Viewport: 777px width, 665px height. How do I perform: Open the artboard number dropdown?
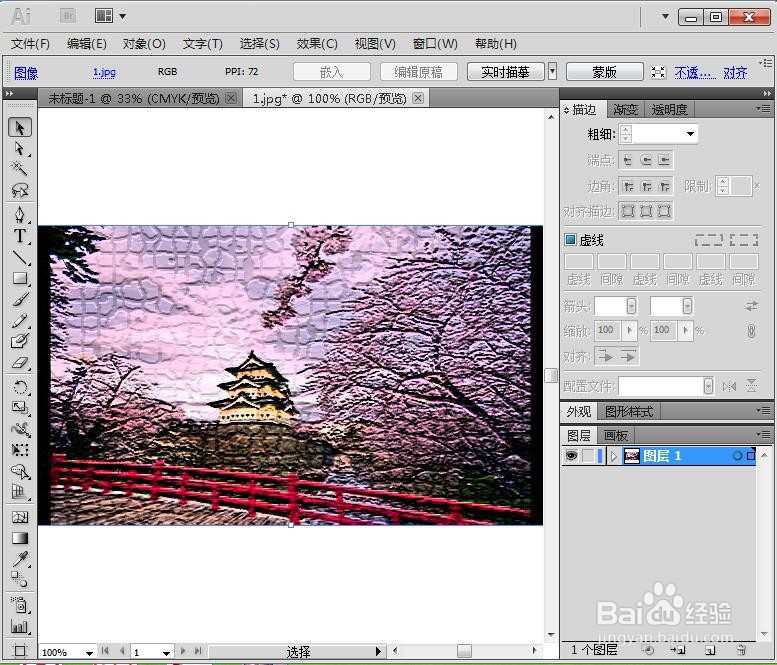point(166,653)
